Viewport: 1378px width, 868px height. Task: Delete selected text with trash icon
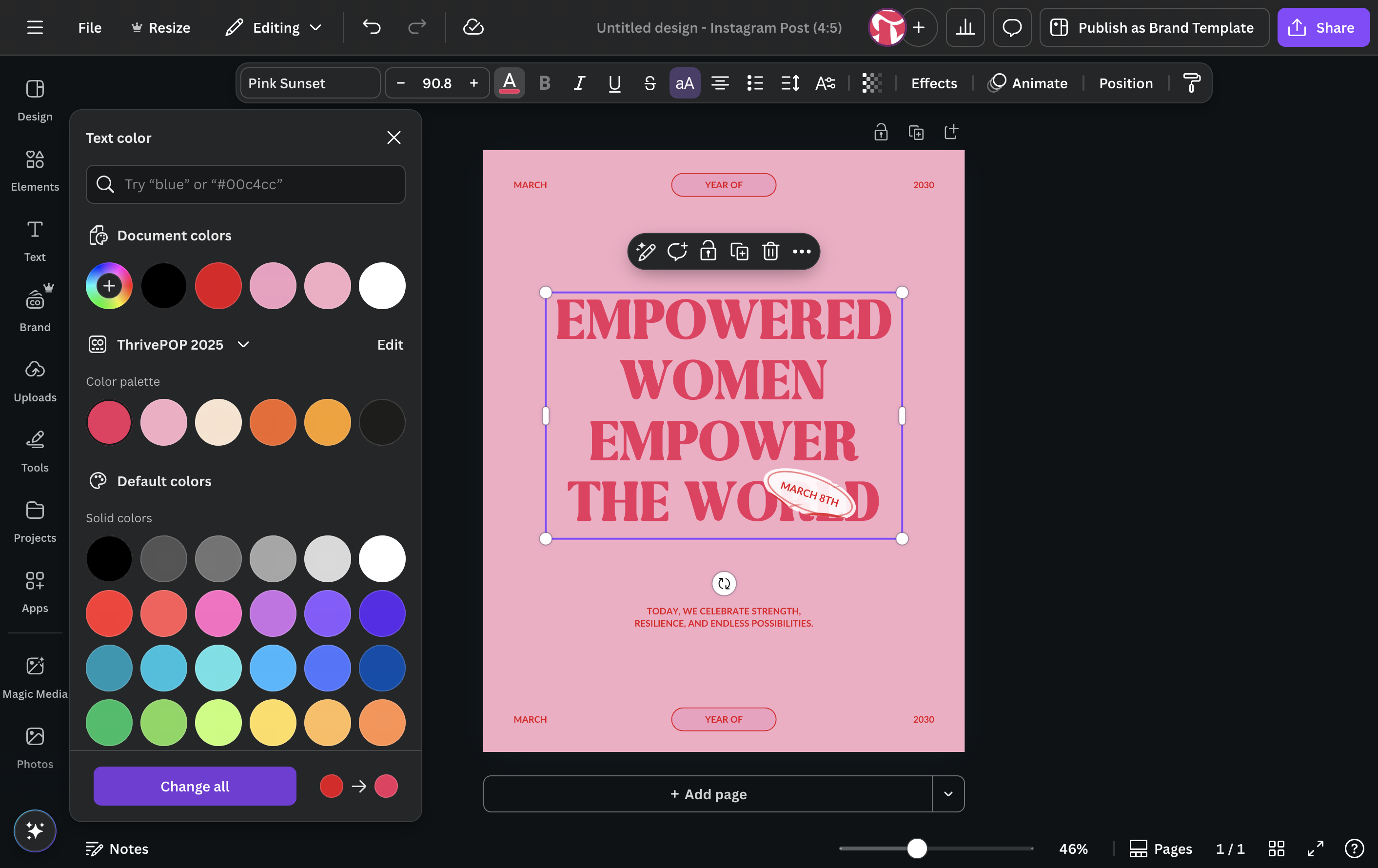coord(770,251)
